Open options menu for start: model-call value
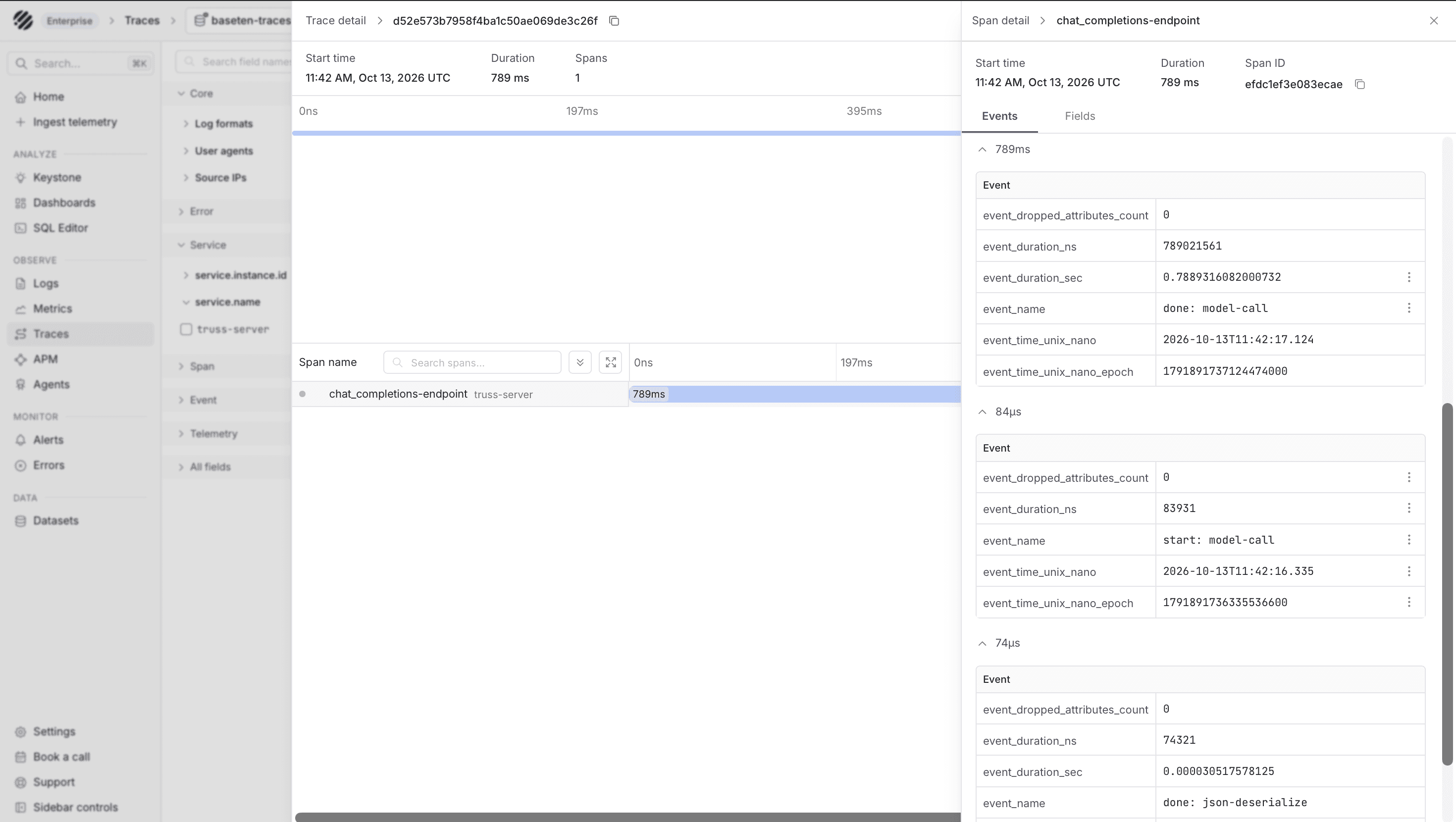The height and width of the screenshot is (822, 1456). coord(1408,540)
